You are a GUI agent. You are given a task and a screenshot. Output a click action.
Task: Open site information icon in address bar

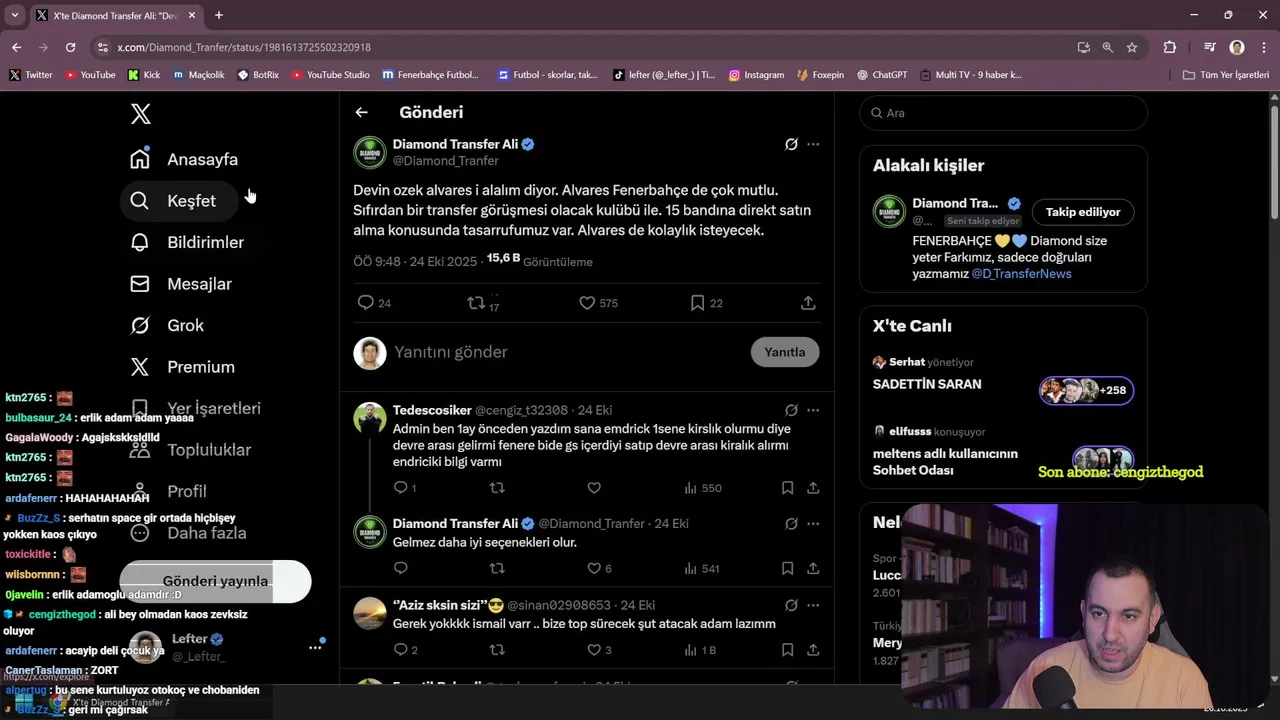[102, 47]
